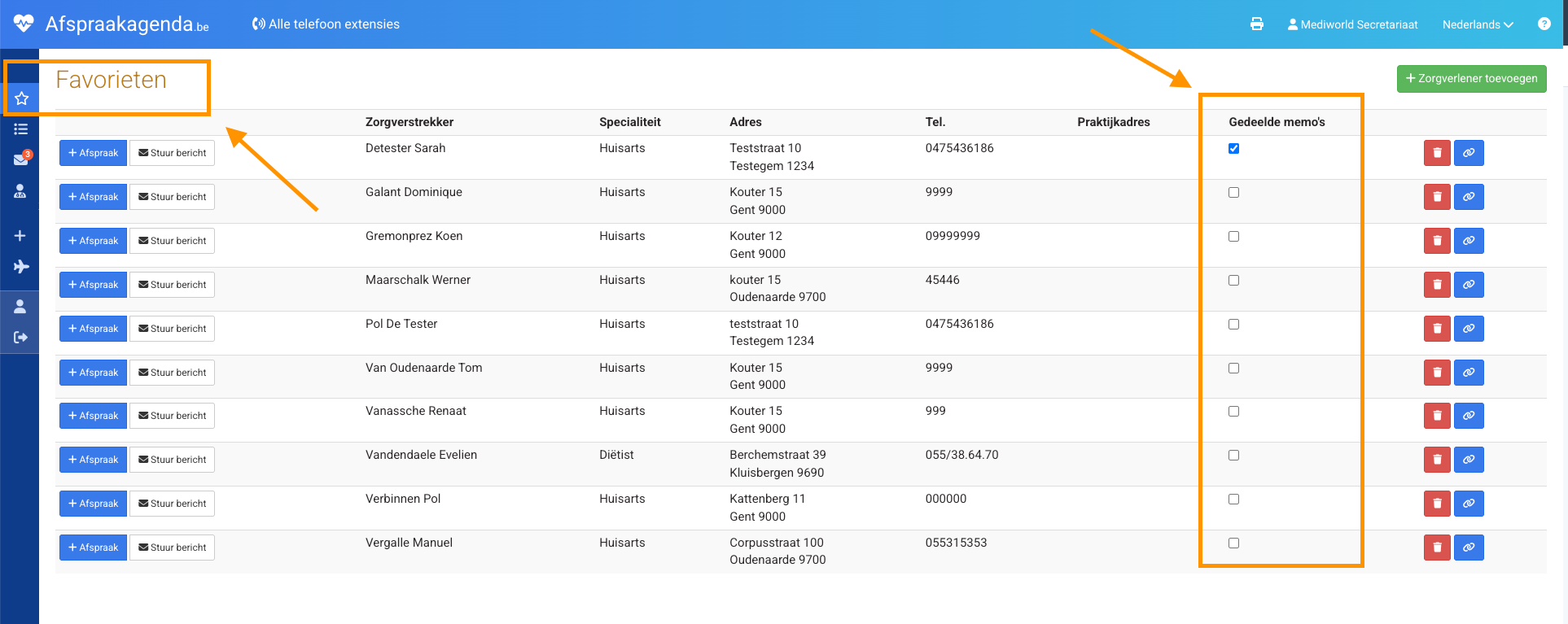Click the doctor icon in sidebar

(x=20, y=191)
